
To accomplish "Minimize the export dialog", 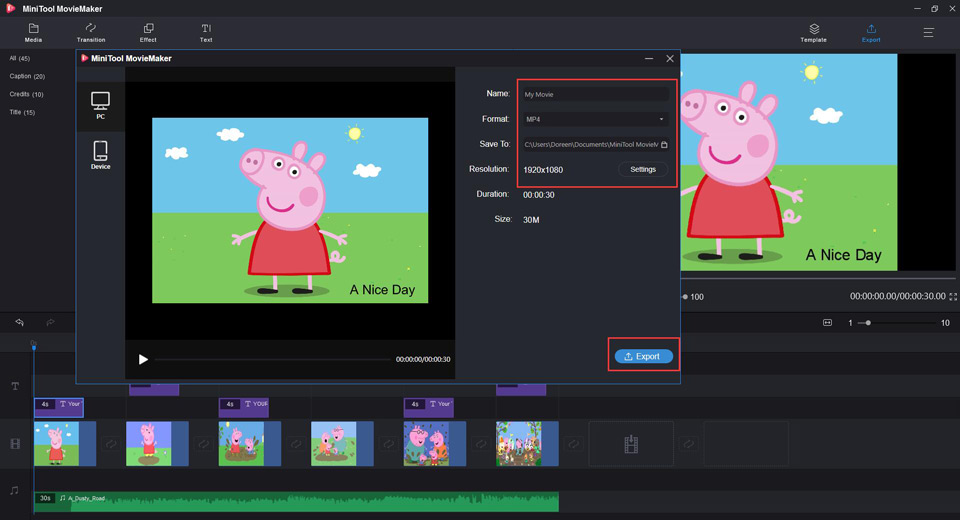I will (x=649, y=59).
